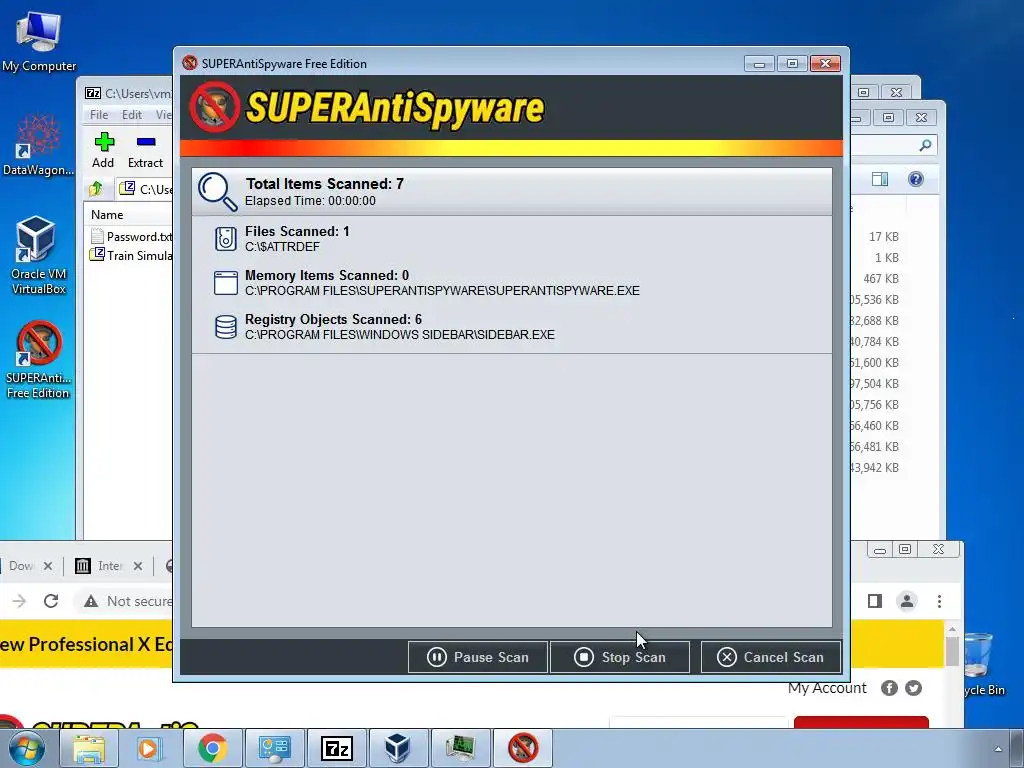Click the magnifying glass scan icon
This screenshot has width=1024, height=768.
(x=217, y=191)
